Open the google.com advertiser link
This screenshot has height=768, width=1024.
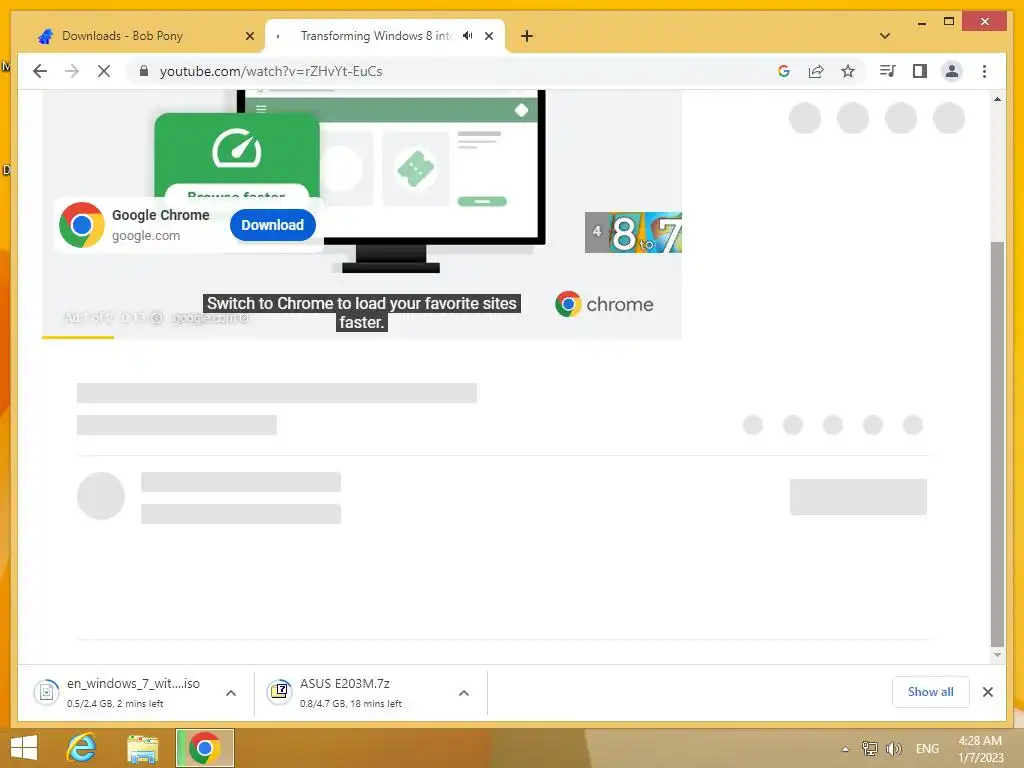tap(210, 318)
